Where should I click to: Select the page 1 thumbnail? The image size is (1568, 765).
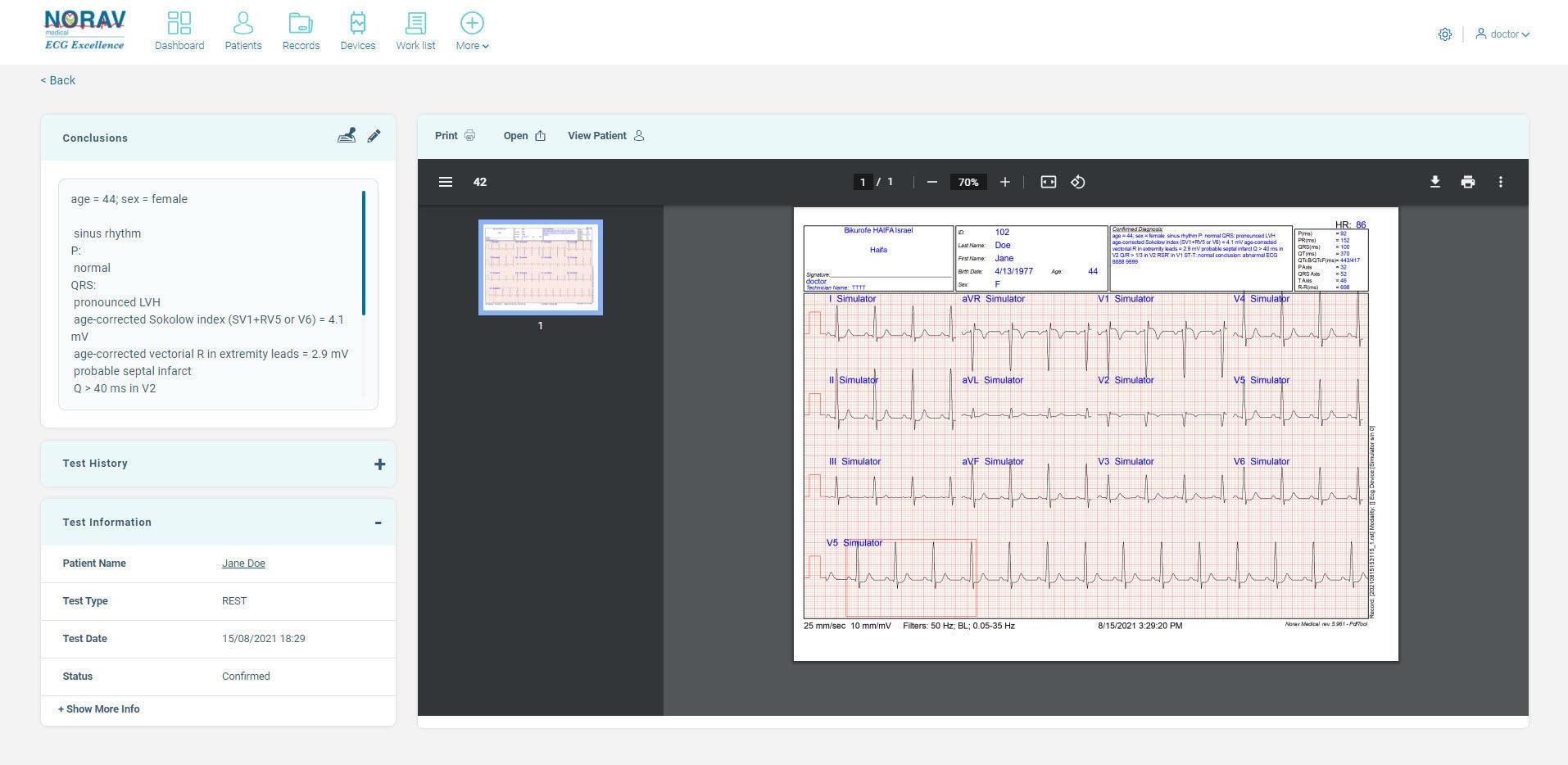pos(541,267)
